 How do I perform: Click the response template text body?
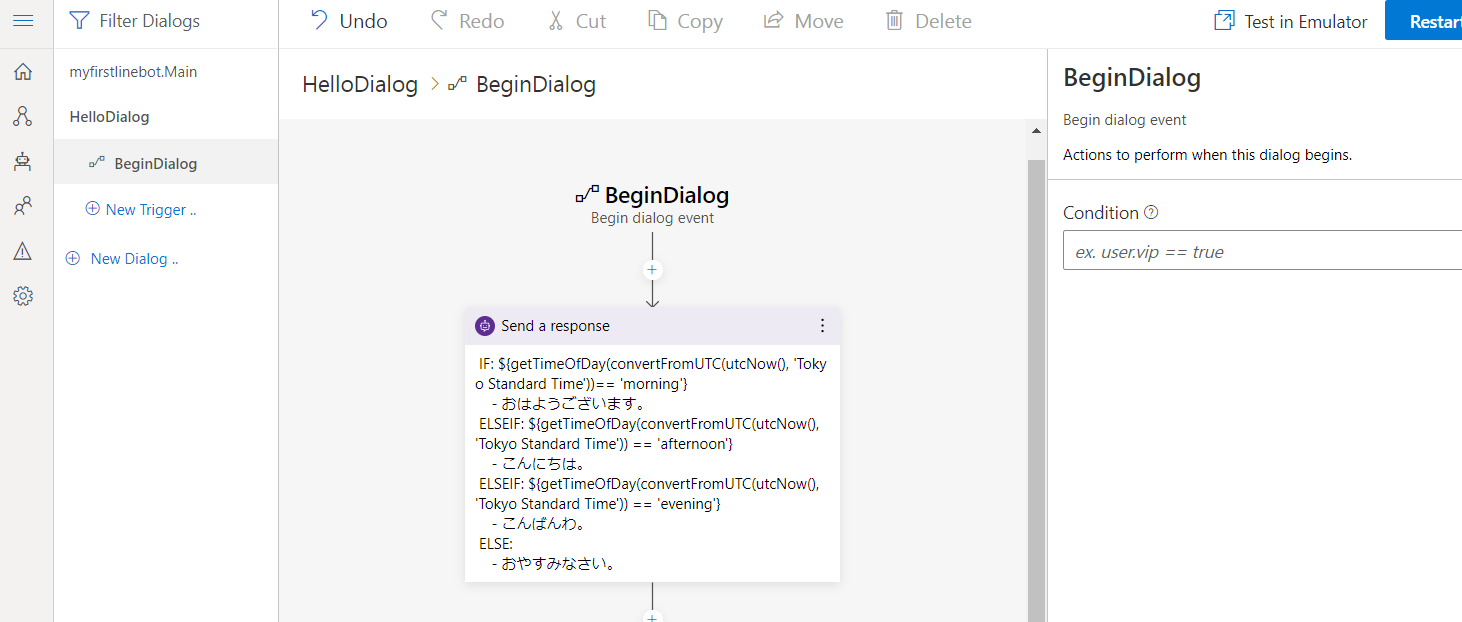click(652, 463)
